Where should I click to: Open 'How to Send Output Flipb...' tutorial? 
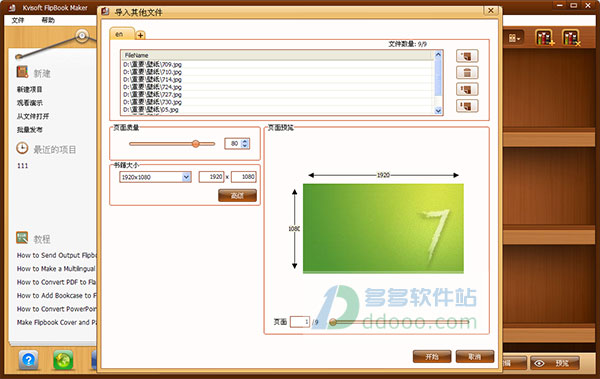click(x=57, y=255)
